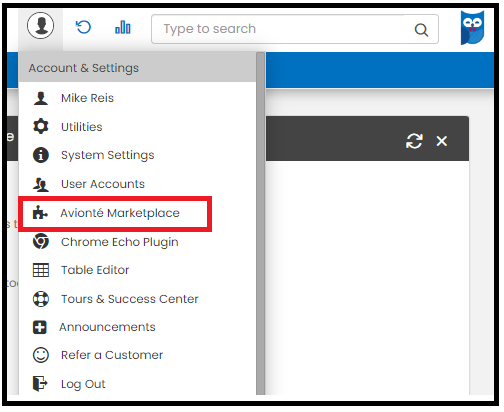504x412 pixels.
Task: Choose Log Out from the menu
Action: (83, 384)
